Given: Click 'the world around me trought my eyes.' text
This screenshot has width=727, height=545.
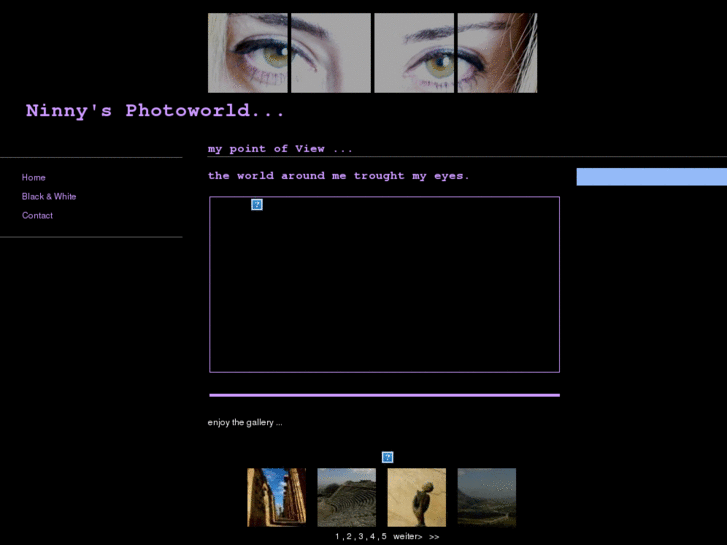Looking at the screenshot, I should pos(338,176).
